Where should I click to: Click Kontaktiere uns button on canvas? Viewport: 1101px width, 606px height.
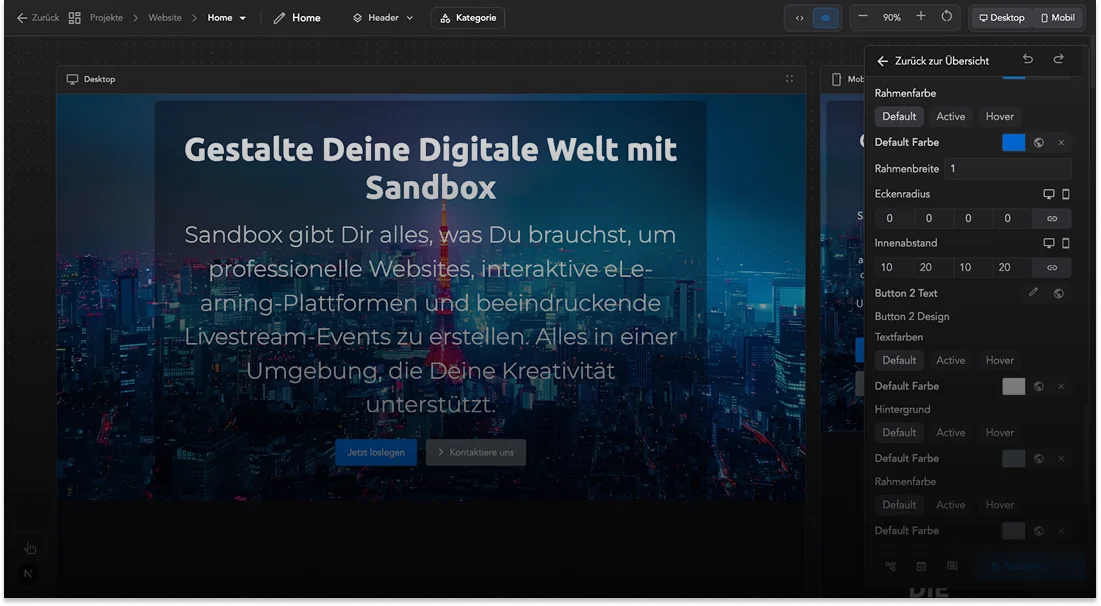click(x=475, y=452)
